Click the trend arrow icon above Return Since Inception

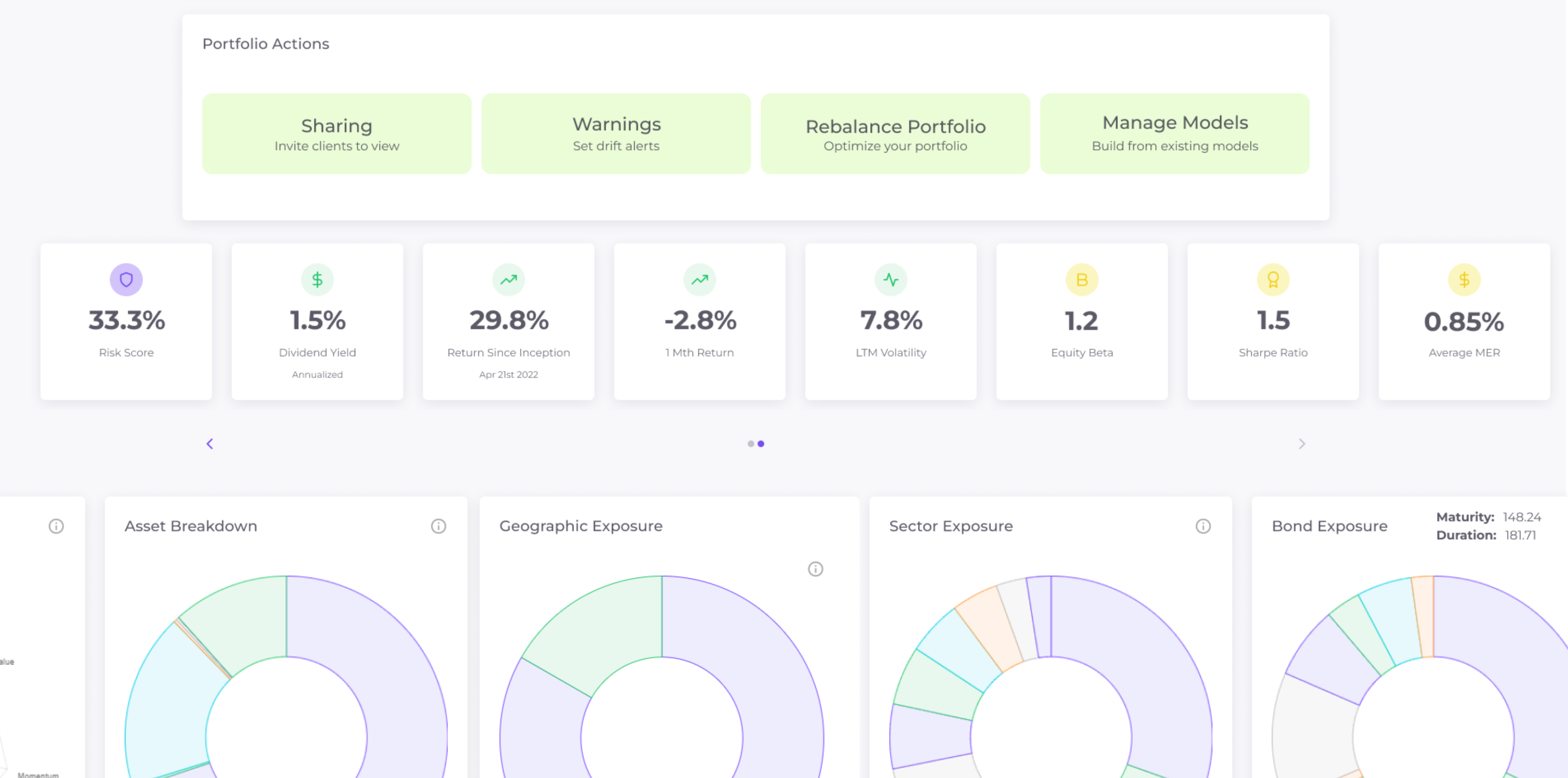coord(508,279)
